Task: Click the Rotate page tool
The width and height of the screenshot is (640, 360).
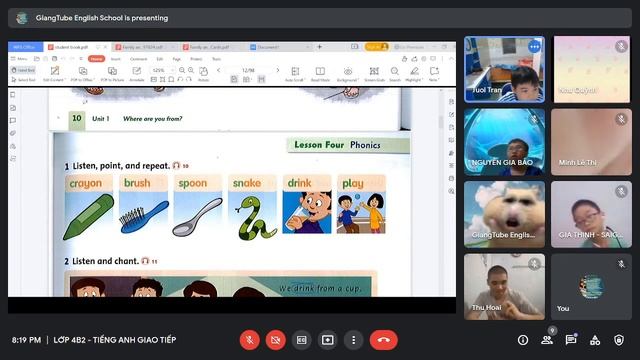Action: pyautogui.click(x=203, y=74)
